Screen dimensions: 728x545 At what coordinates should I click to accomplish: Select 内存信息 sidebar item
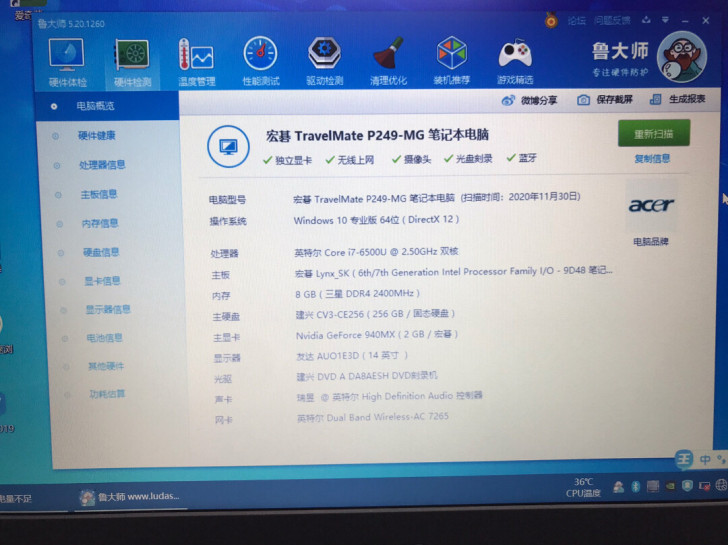pos(100,223)
